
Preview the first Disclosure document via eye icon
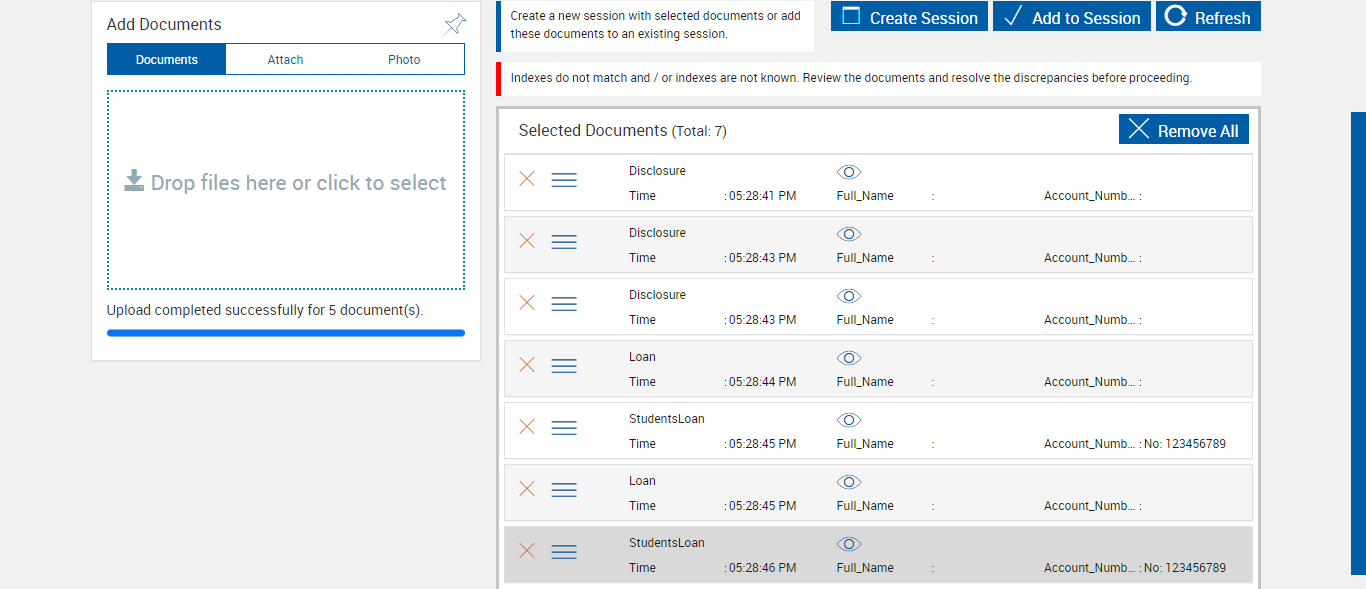pos(849,172)
